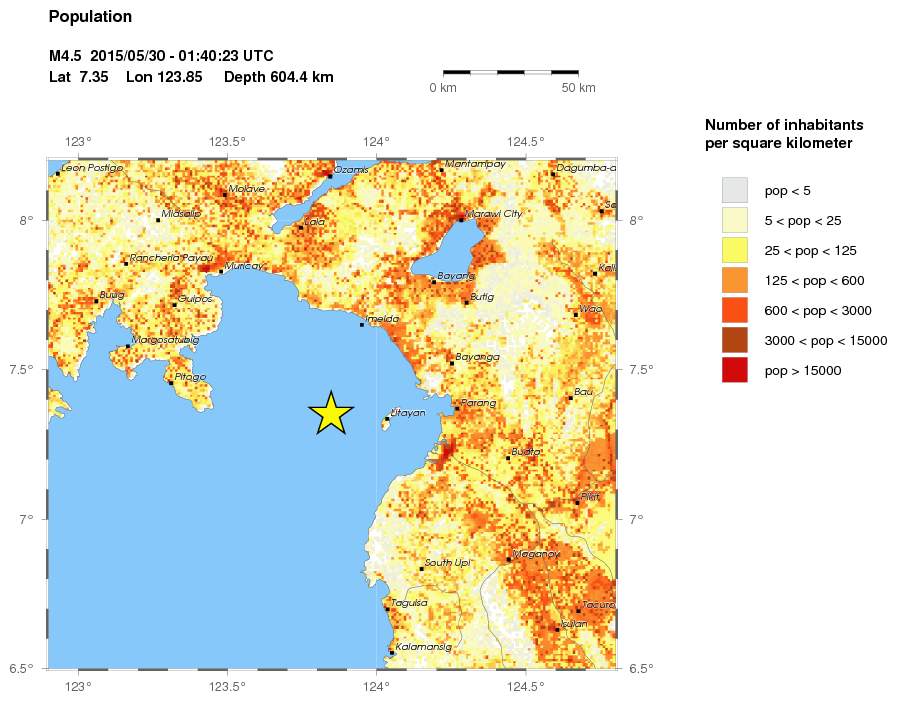Image resolution: width=897 pixels, height=701 pixels.
Task: Click the Litayan island marker
Action: (387, 419)
